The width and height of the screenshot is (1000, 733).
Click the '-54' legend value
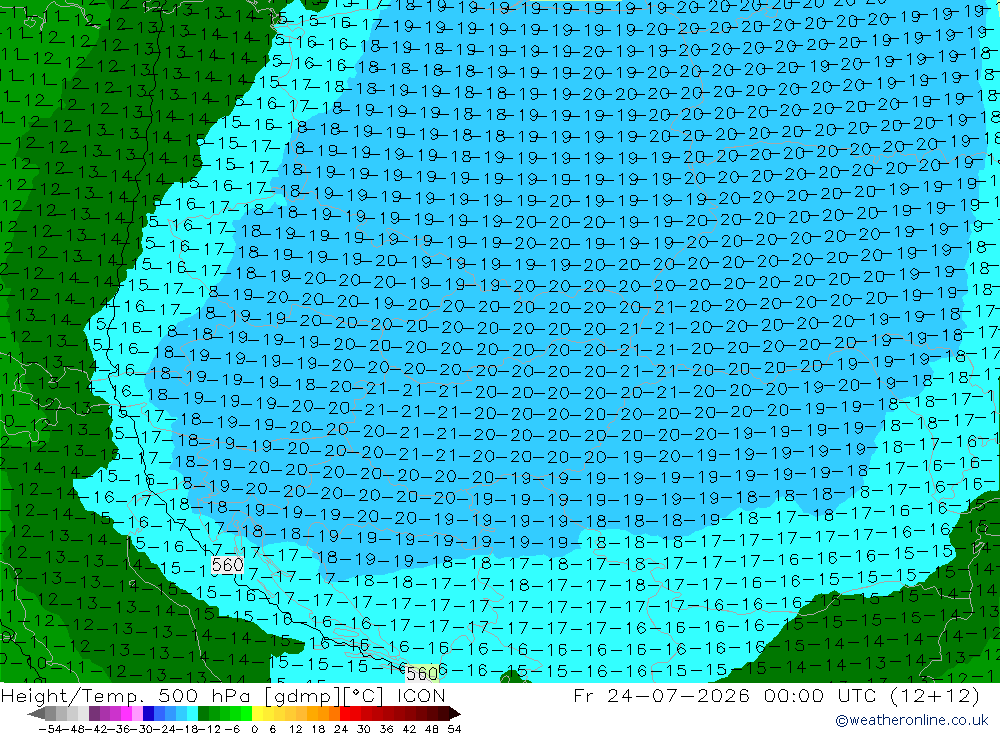pos(50,729)
